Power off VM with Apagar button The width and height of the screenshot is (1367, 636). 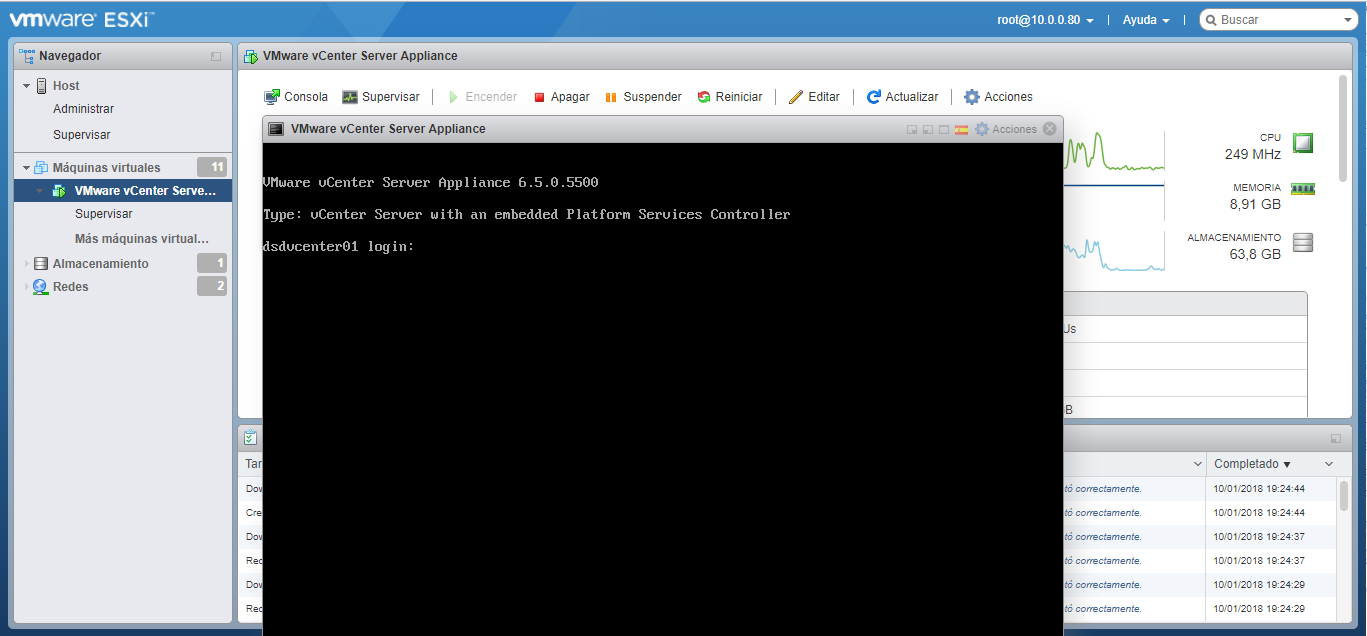[x=561, y=97]
